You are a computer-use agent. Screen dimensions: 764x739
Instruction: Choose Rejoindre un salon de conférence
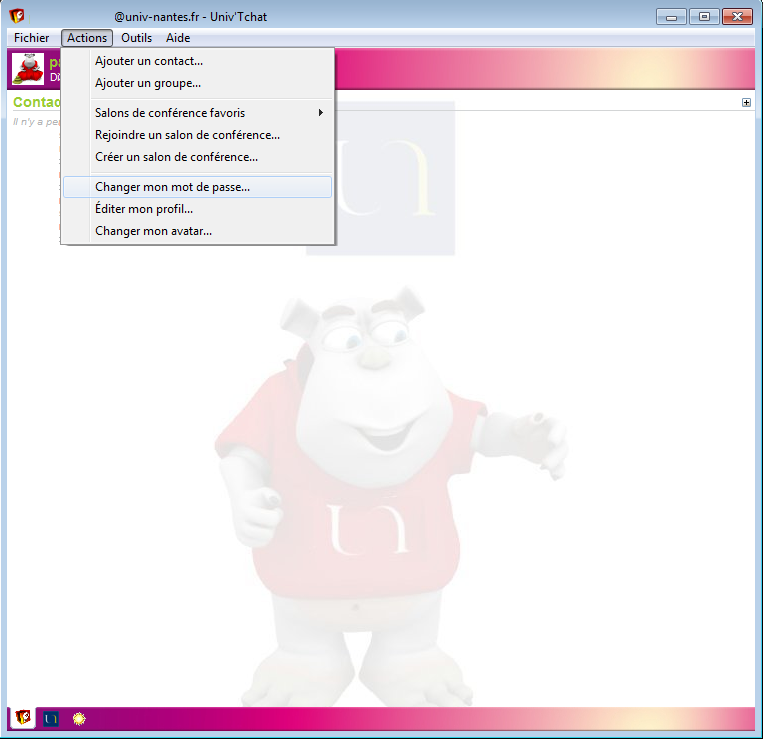coord(187,135)
